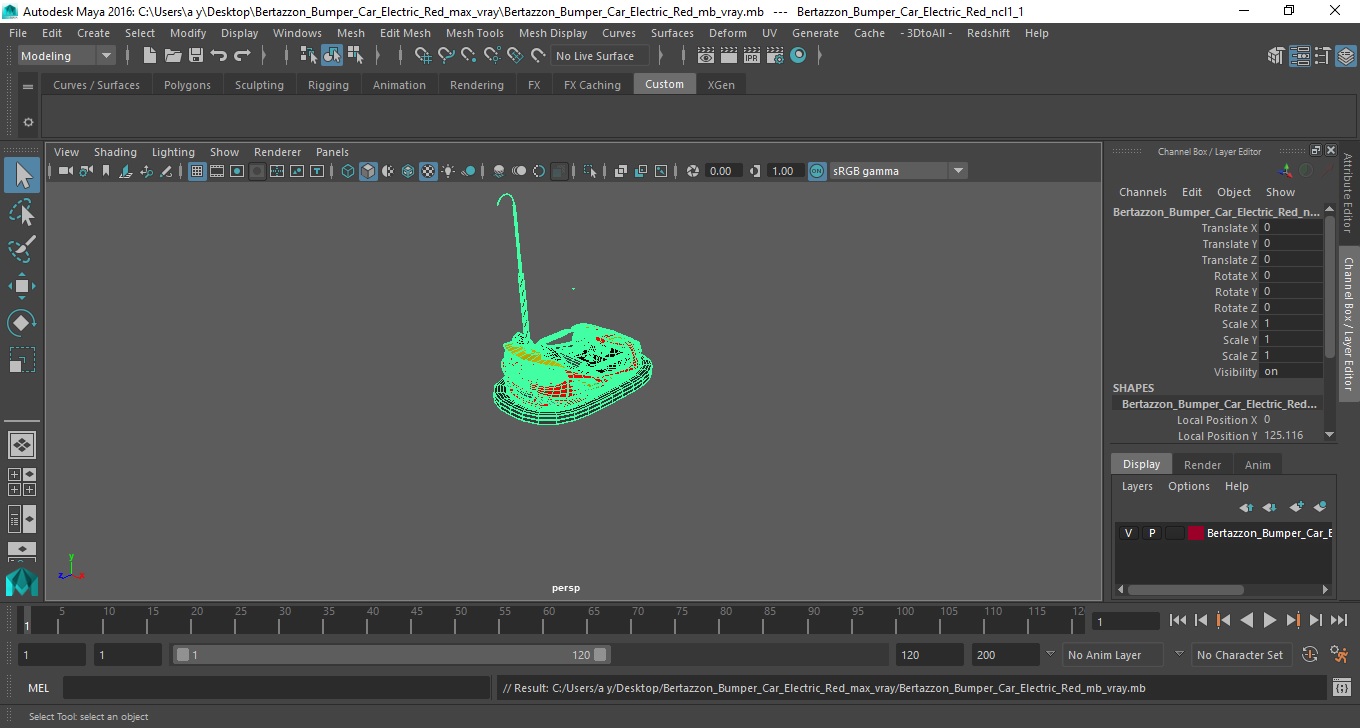Activate the Move tool in Tool Box
This screenshot has width=1360, height=728.
click(x=22, y=286)
